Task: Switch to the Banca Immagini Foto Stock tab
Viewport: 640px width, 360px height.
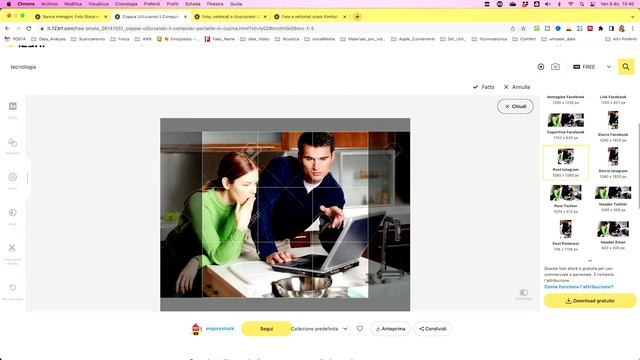Action: tap(71, 17)
